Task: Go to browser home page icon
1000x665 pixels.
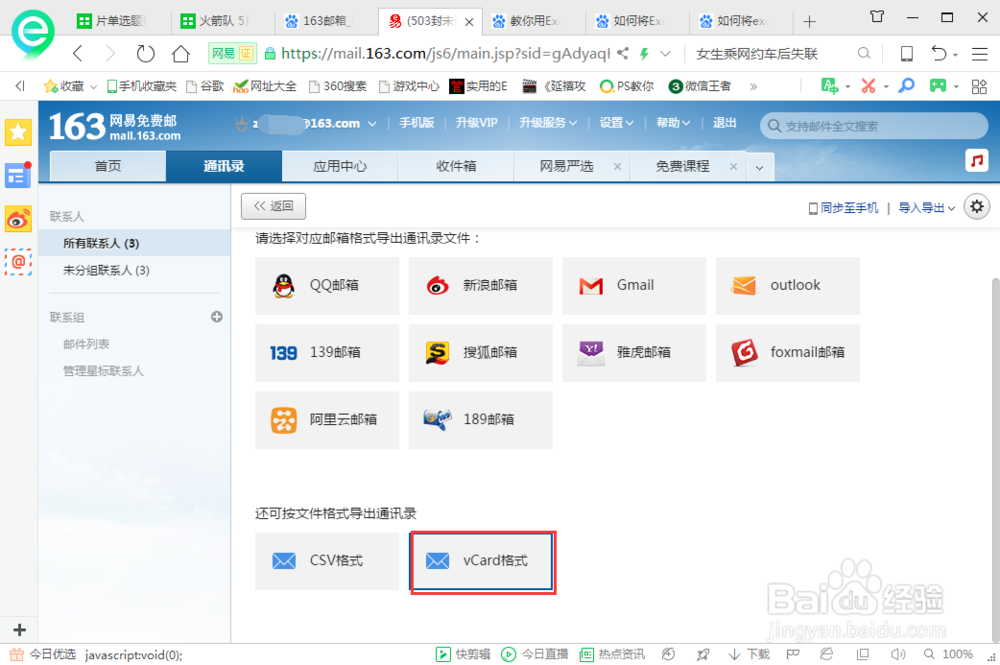Action: tap(181, 54)
